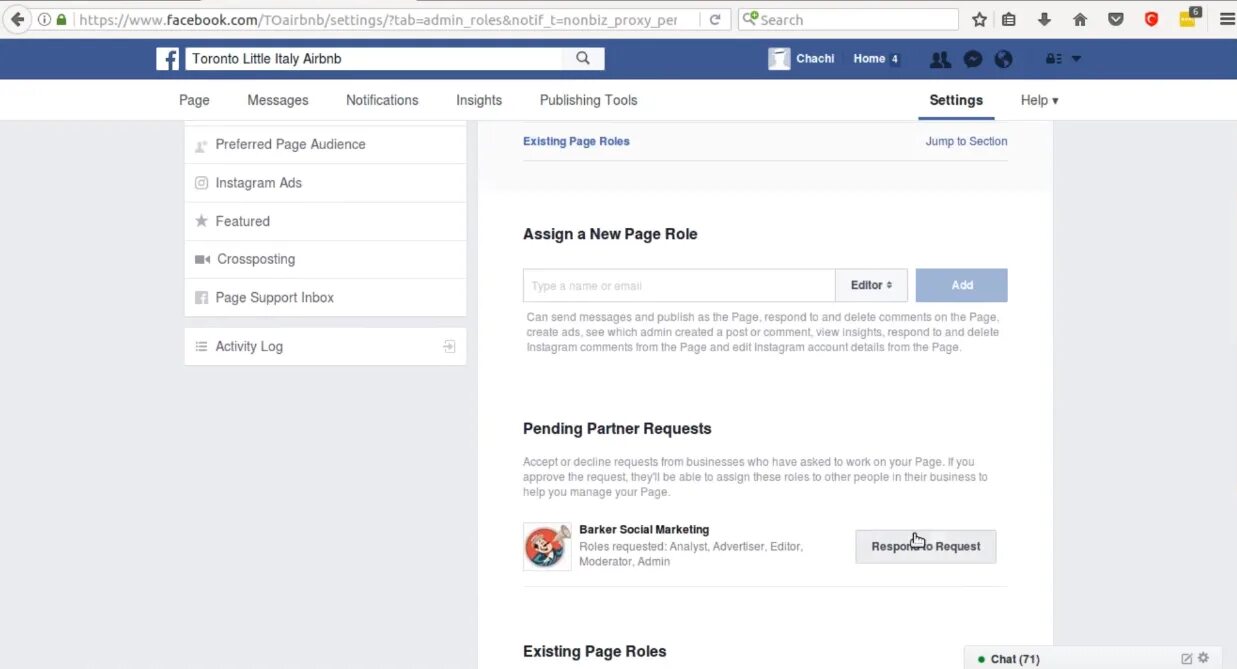Focus the Type a name or email field
This screenshot has height=669, width=1237.
click(679, 285)
